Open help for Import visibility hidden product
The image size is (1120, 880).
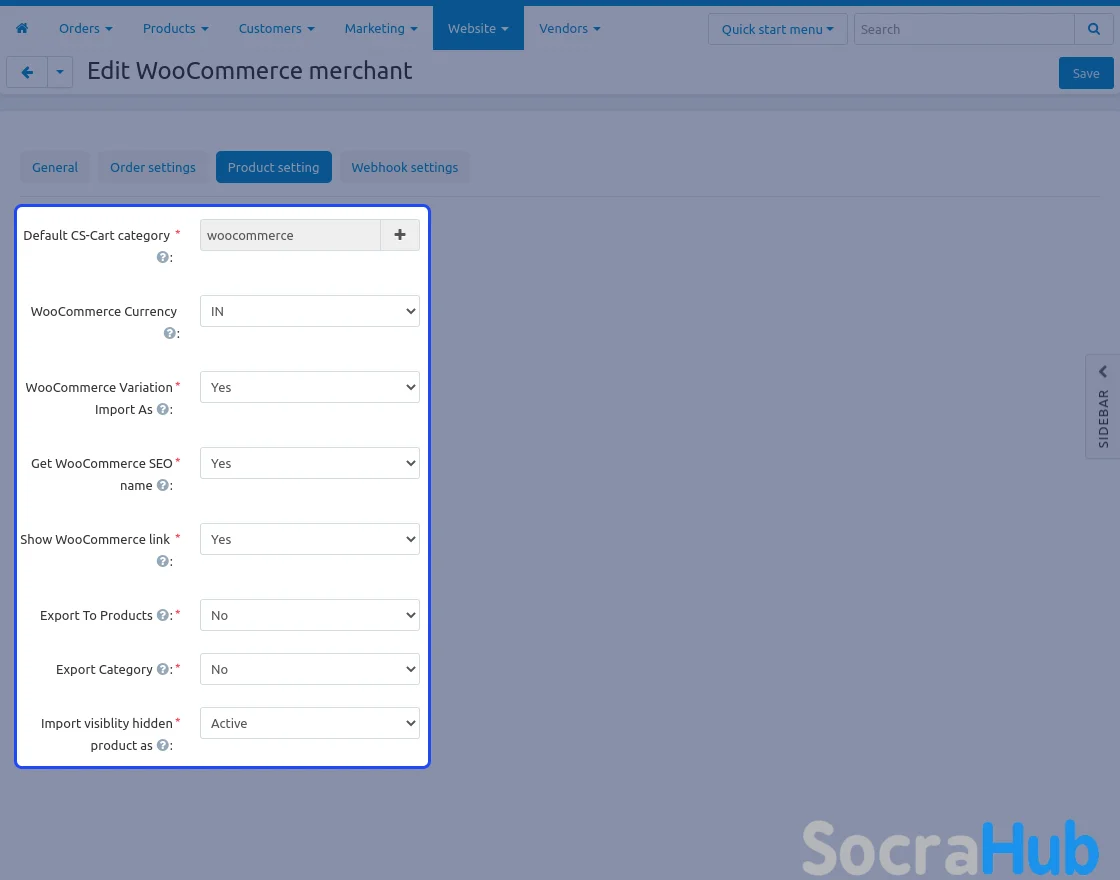[x=163, y=745]
